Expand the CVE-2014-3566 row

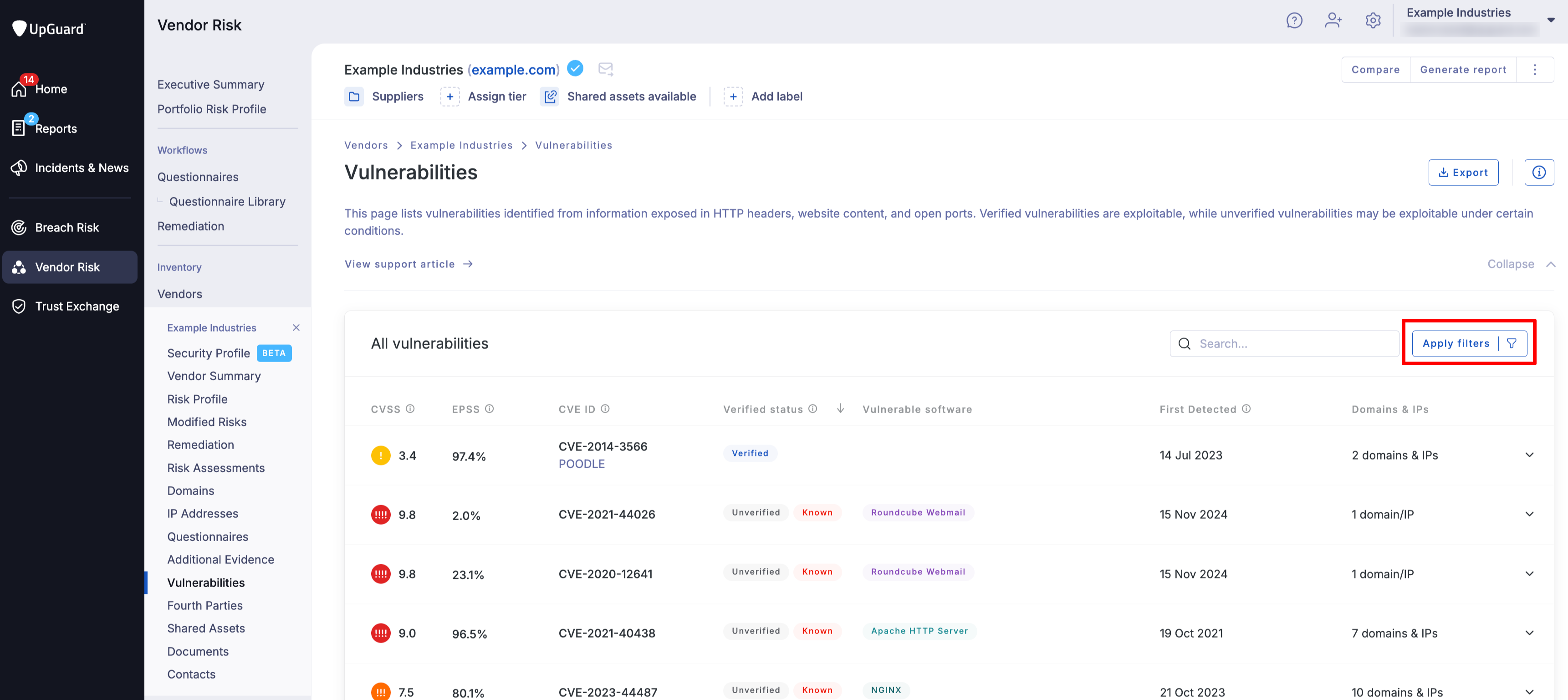1529,455
